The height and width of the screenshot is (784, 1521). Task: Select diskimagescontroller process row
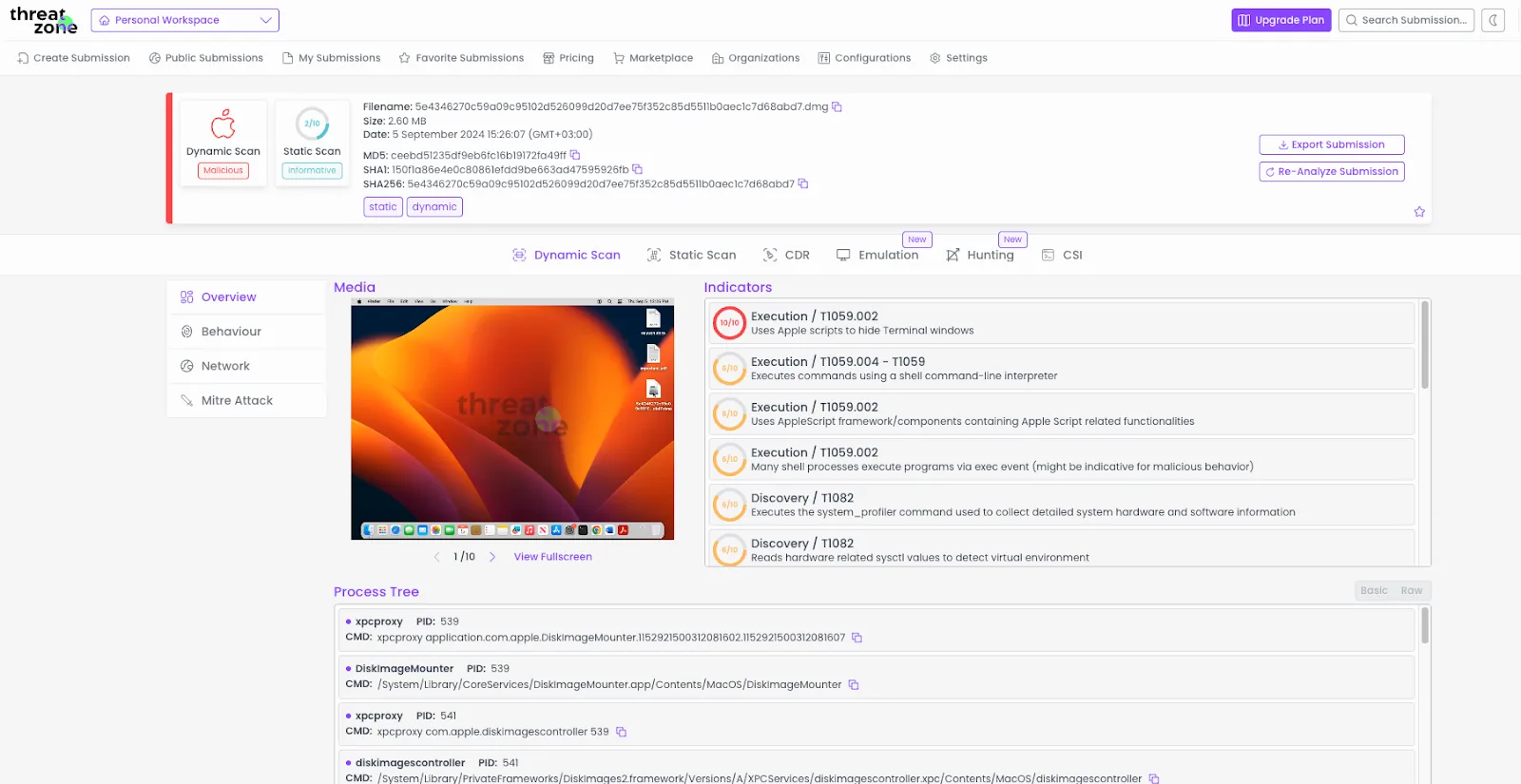(876, 768)
